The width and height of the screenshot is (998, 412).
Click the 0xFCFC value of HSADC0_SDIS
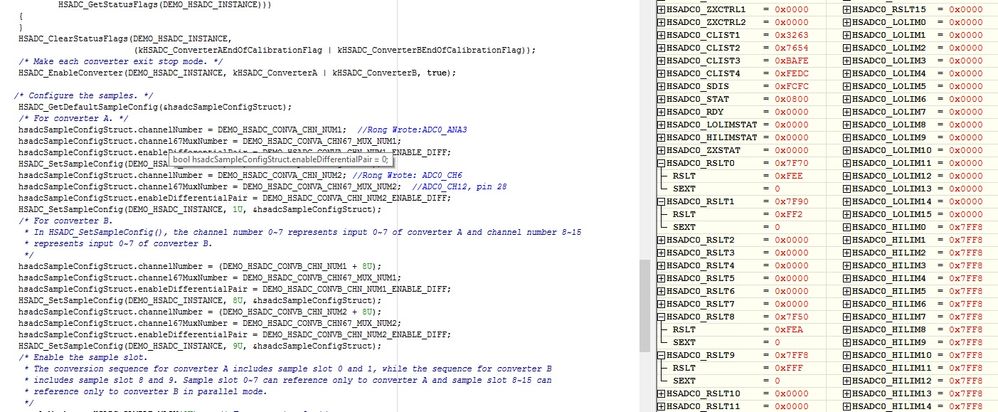click(791, 86)
